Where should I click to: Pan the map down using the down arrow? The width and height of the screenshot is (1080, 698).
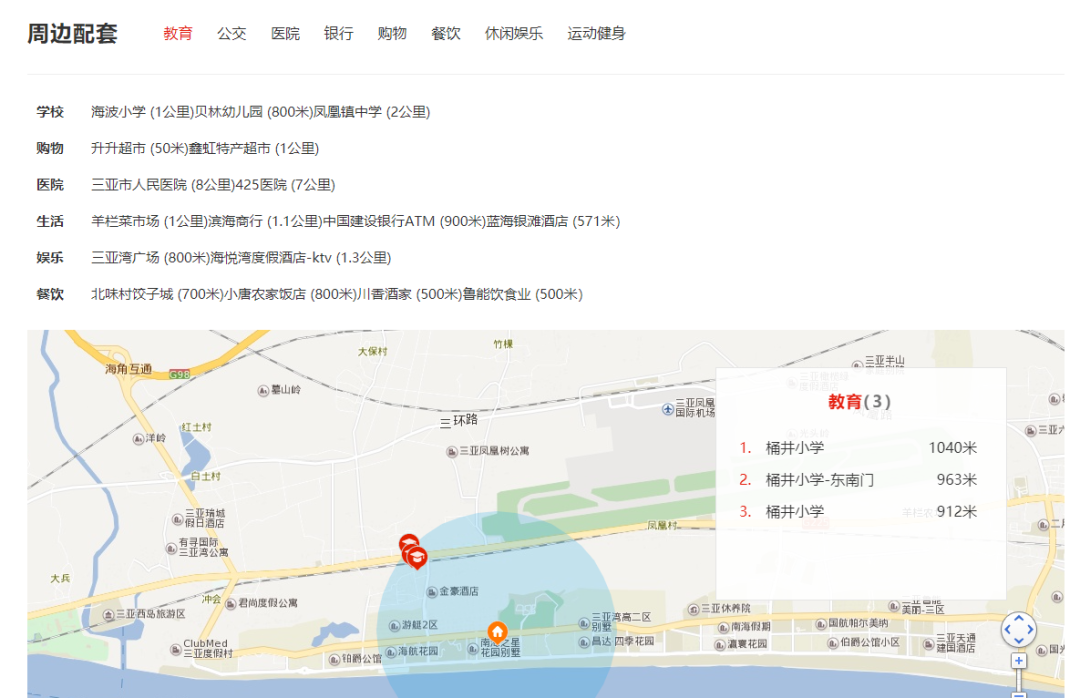(x=1019, y=643)
